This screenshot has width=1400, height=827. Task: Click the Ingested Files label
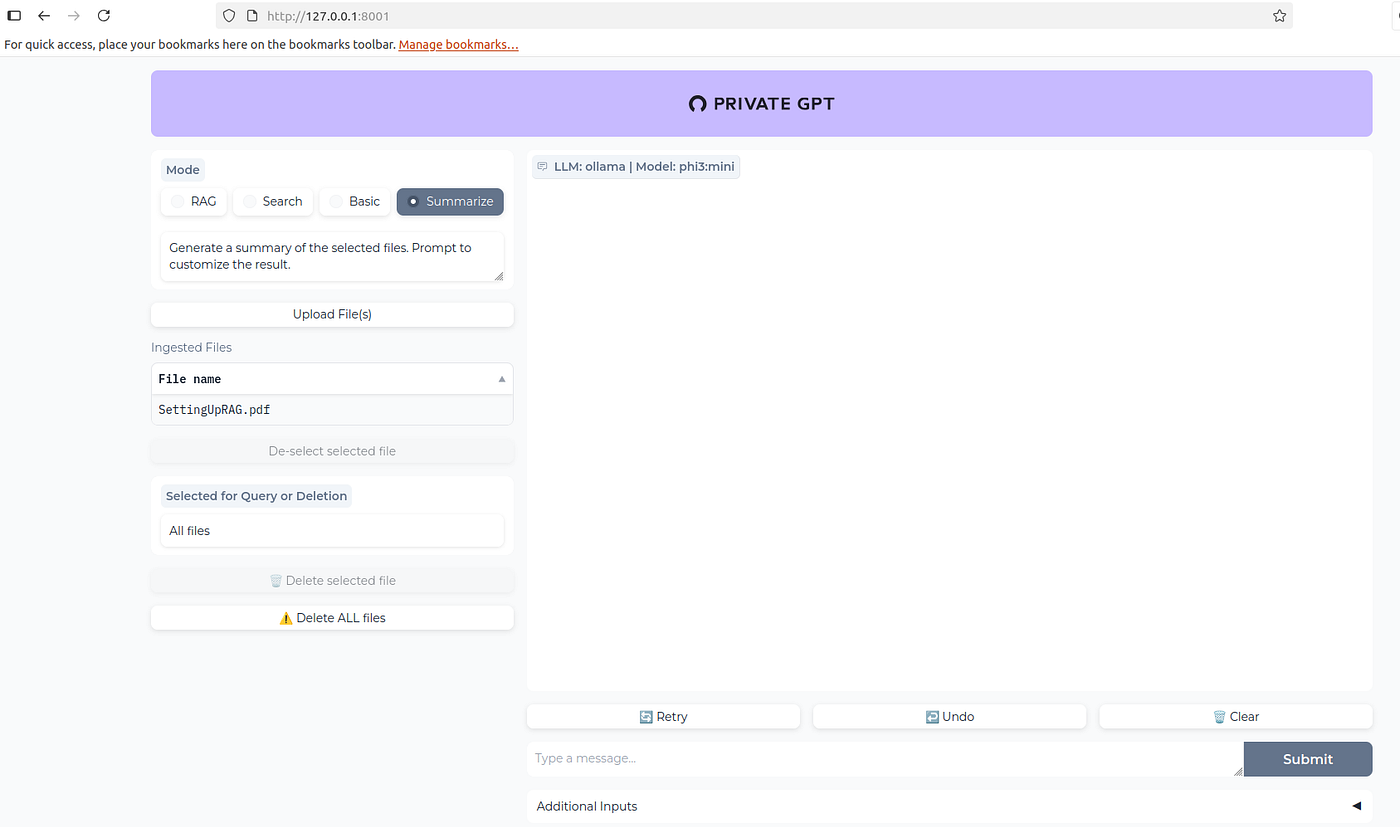tap(191, 348)
